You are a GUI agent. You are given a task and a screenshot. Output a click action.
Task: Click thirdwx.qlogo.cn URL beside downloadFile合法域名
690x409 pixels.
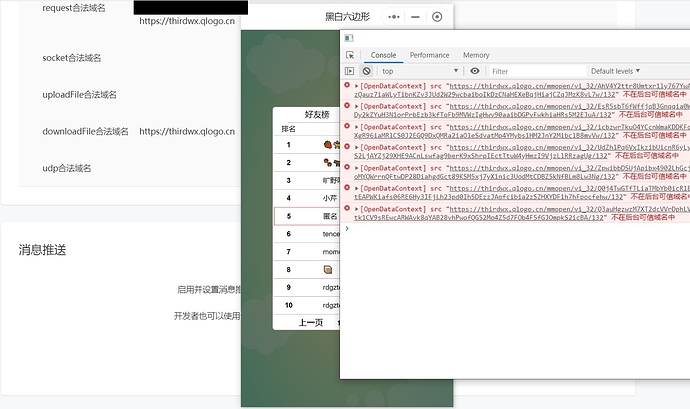point(187,131)
